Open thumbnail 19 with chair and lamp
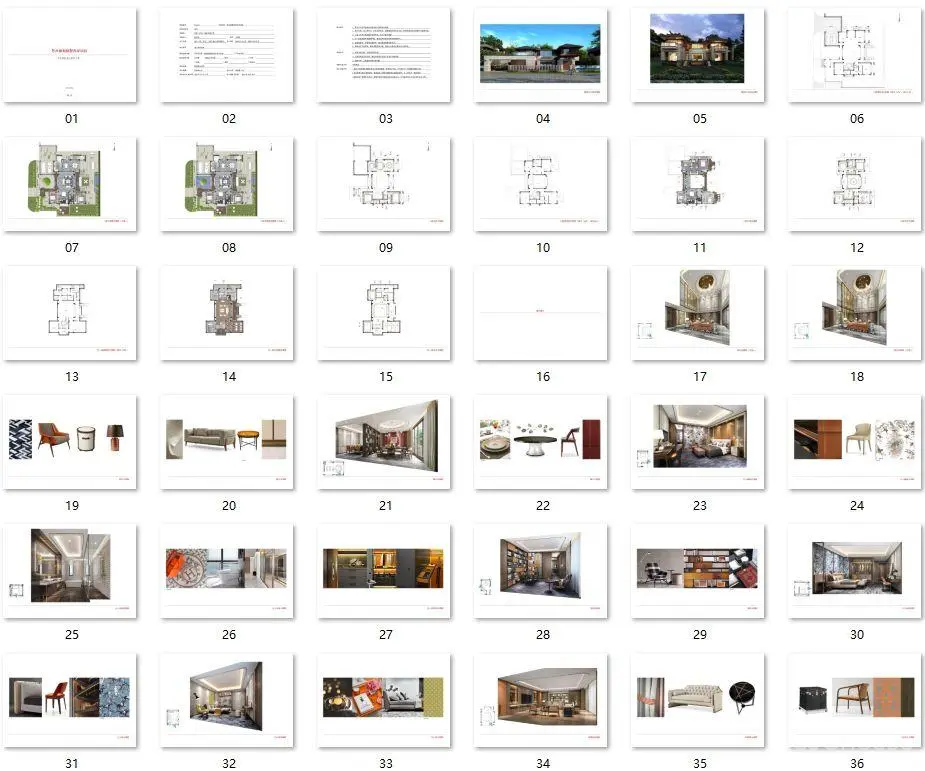Screen dimensions: 925x771 (x=71, y=441)
